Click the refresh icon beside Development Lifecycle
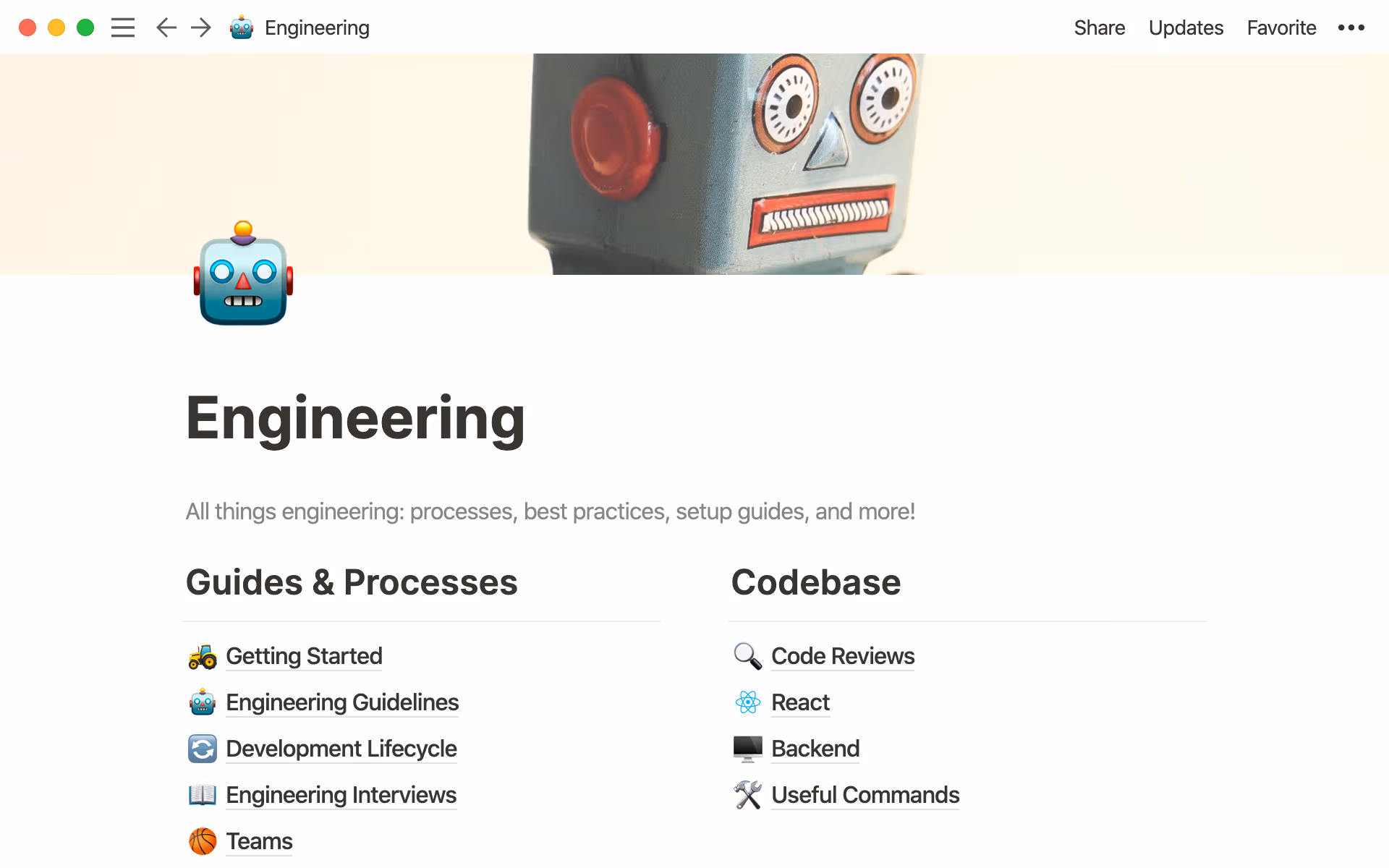Image resolution: width=1389 pixels, height=868 pixels. 202,749
